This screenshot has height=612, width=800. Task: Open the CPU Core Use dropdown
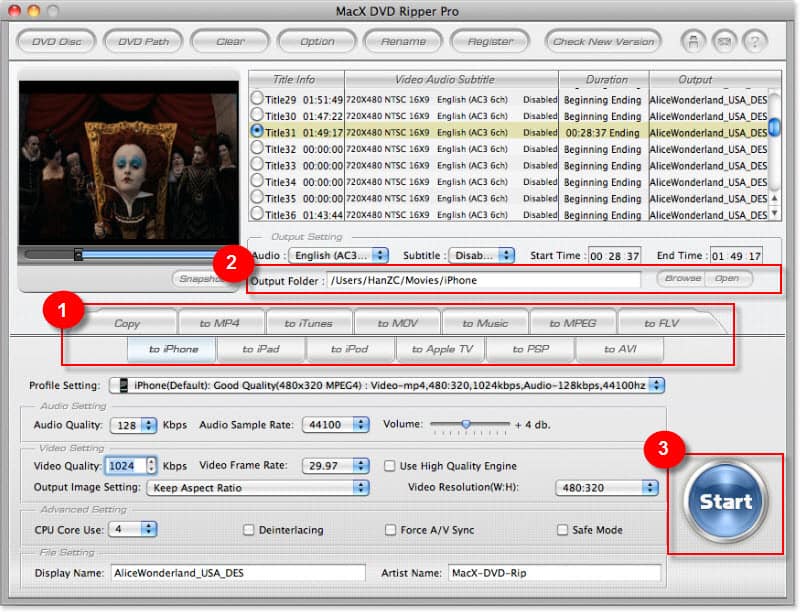133,529
